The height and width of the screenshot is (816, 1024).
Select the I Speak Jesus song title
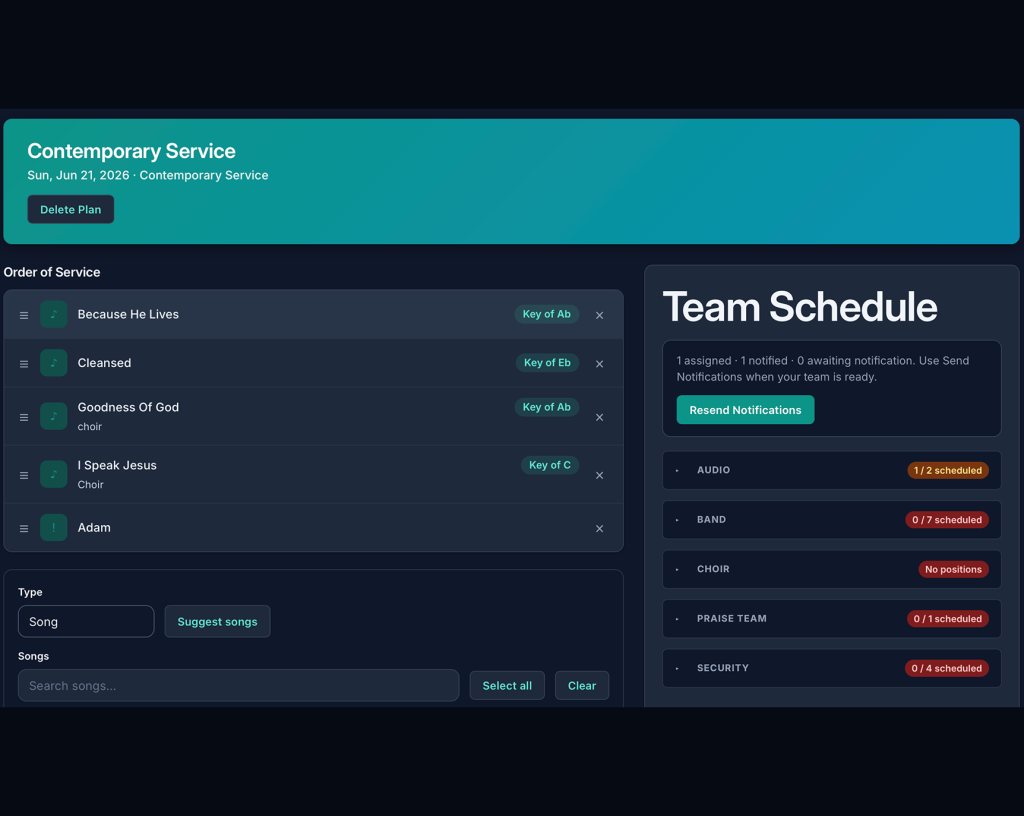(x=117, y=465)
